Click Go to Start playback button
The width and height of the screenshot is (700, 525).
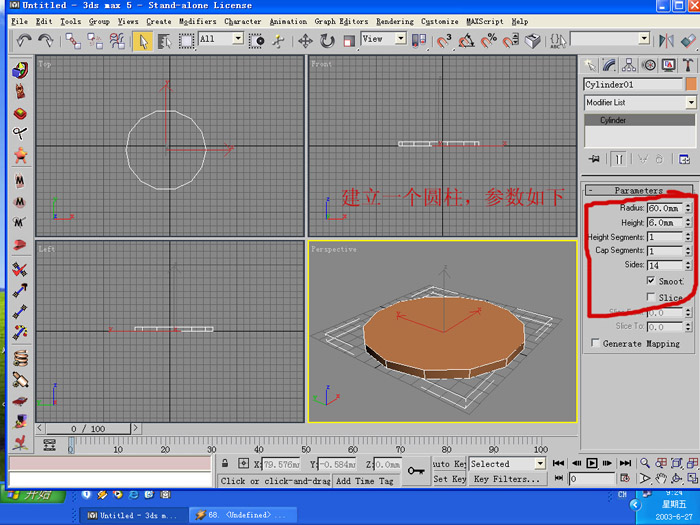tap(558, 463)
